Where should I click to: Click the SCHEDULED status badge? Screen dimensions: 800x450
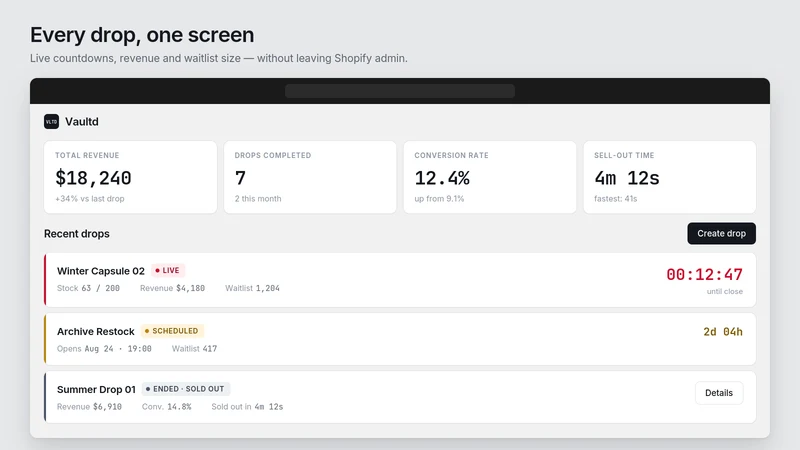coord(172,331)
